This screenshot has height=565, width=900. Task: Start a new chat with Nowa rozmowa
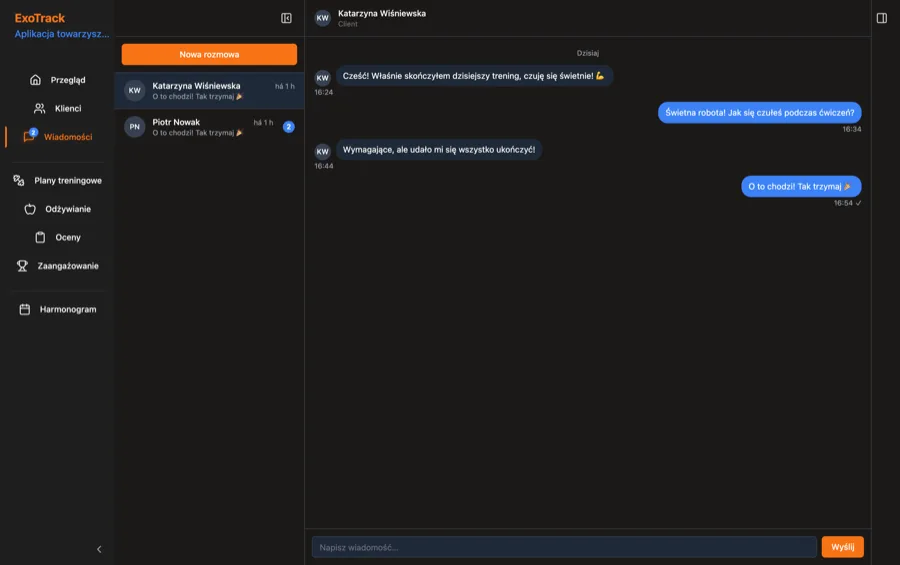209,55
